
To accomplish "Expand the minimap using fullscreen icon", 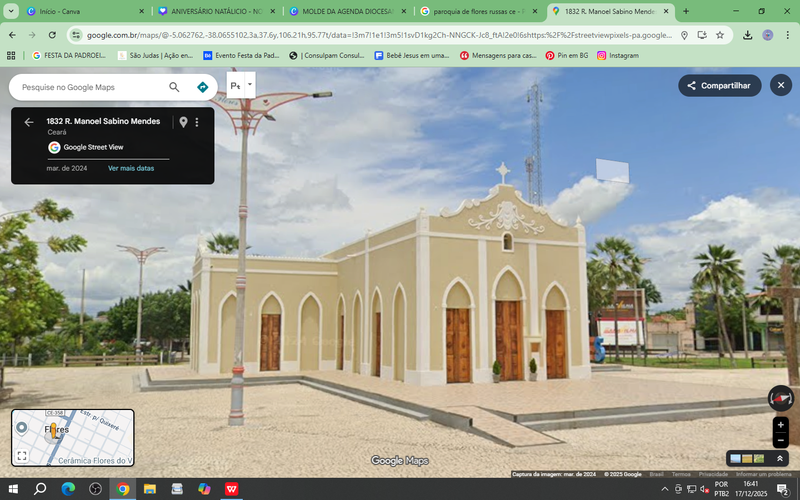I will (x=22, y=456).
